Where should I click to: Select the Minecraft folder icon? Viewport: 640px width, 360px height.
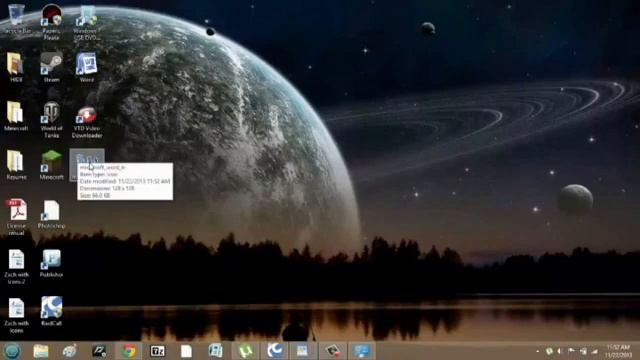click(16, 116)
